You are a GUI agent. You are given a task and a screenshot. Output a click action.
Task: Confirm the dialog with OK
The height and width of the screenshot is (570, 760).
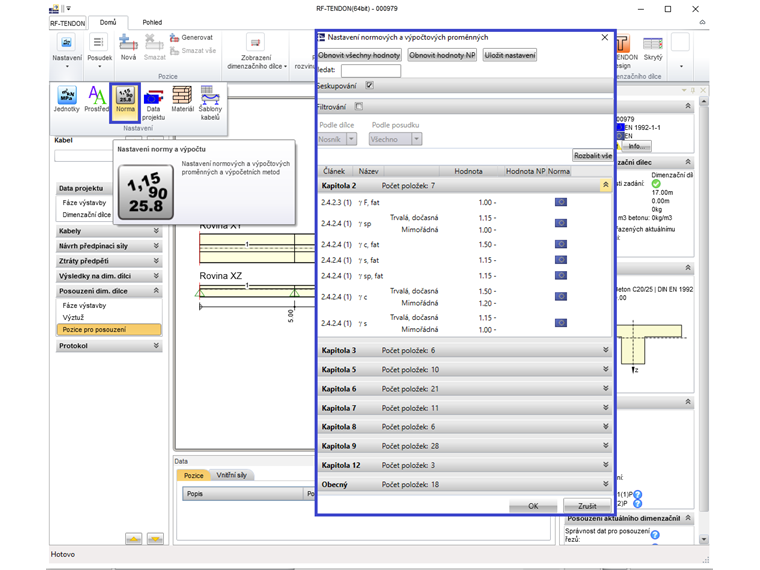point(533,506)
